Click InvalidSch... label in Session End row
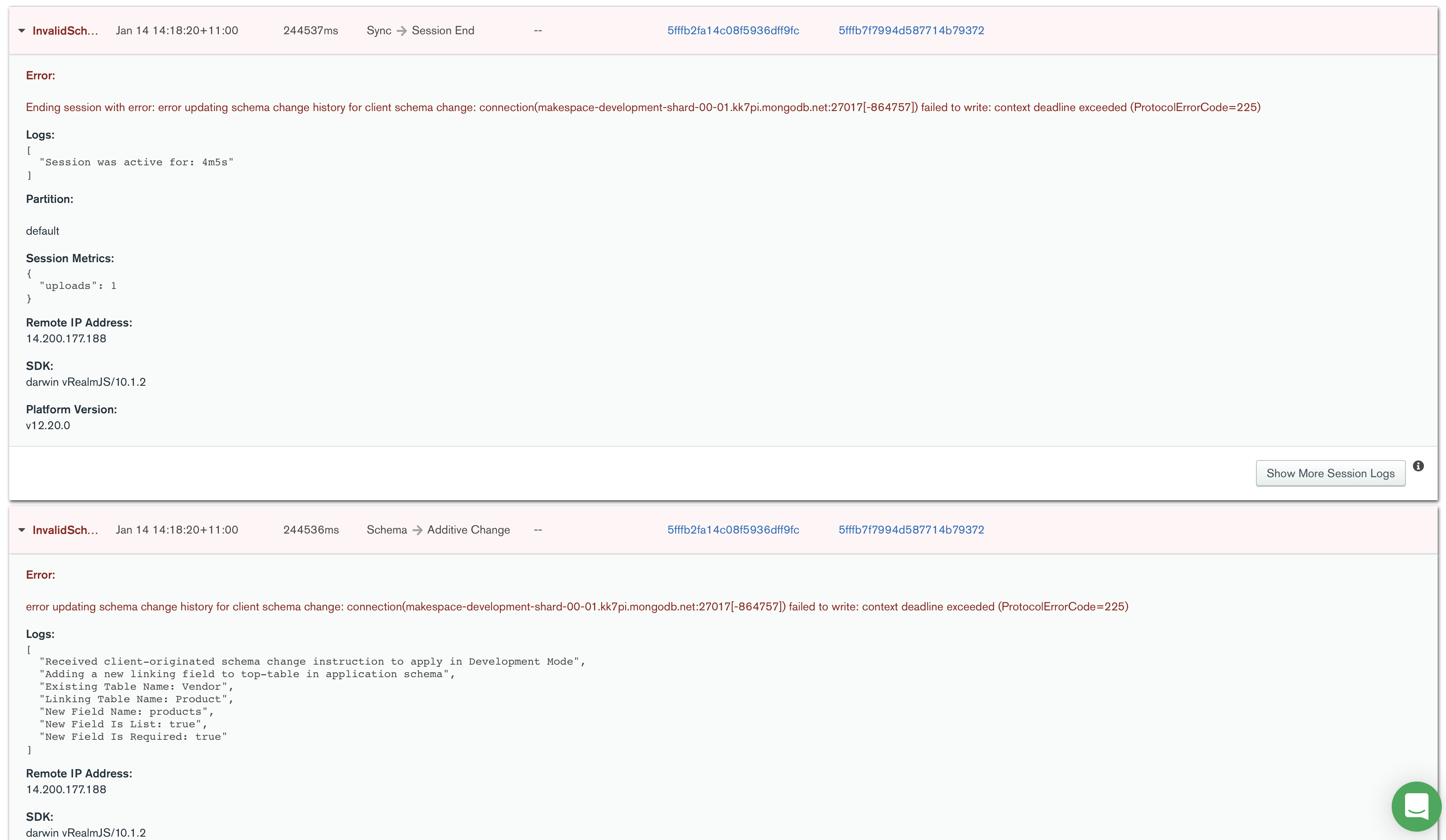 point(65,31)
